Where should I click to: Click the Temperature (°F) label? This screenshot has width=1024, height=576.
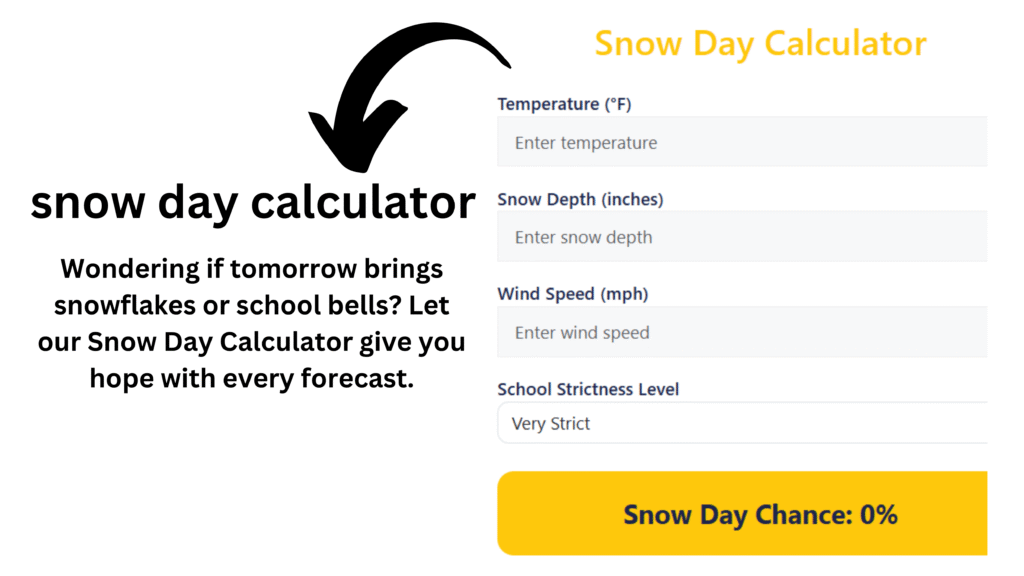tap(564, 104)
